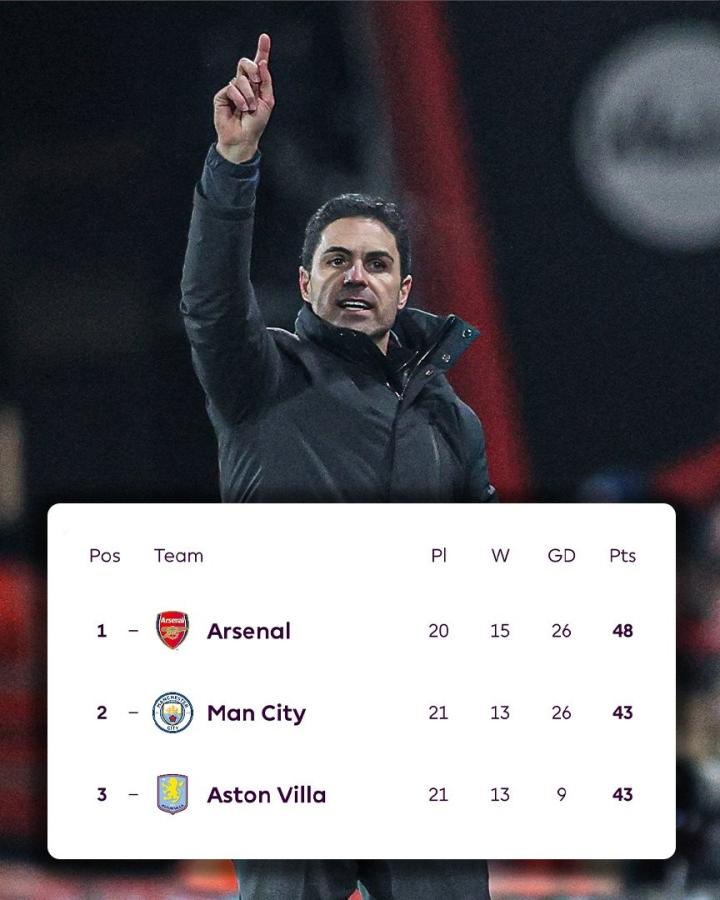Click the Aston Villa club crest
This screenshot has width=720, height=900.
coord(172,794)
